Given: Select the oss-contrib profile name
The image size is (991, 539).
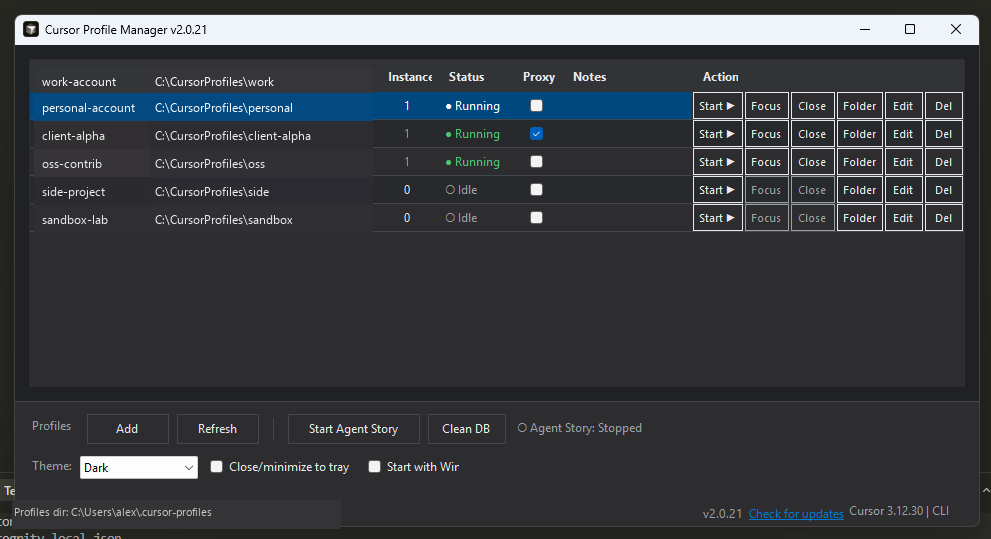Looking at the screenshot, I should pyautogui.click(x=71, y=164).
